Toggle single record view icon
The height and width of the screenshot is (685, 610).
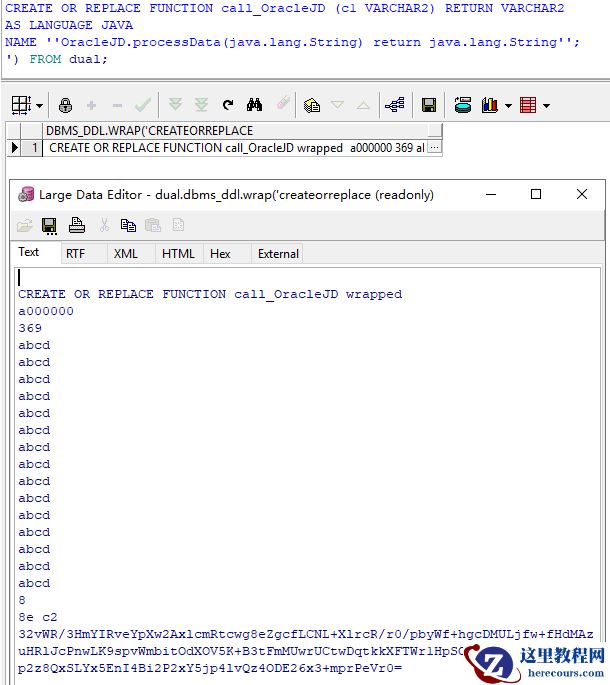[x=312, y=105]
